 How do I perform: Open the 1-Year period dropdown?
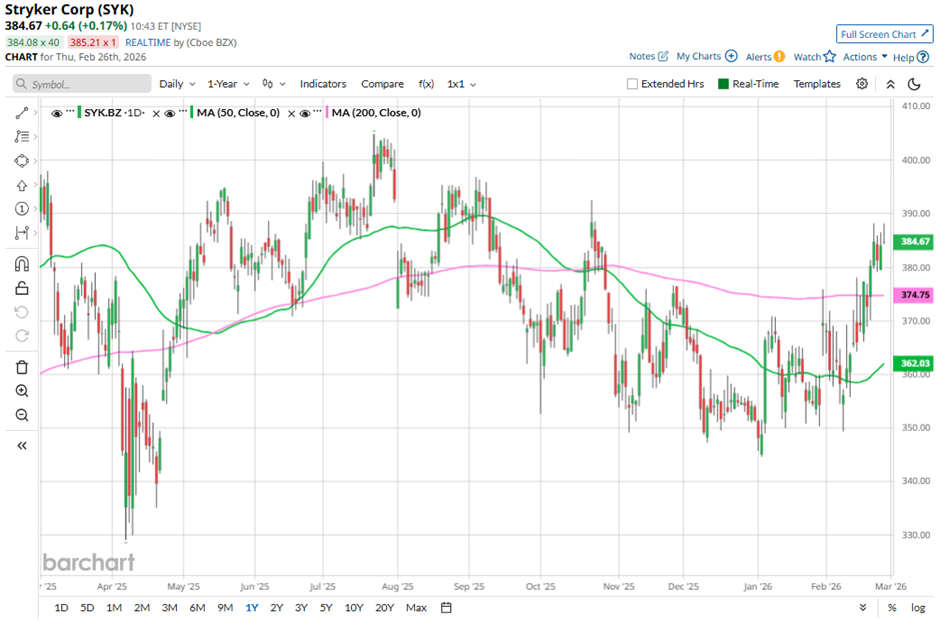coord(228,84)
